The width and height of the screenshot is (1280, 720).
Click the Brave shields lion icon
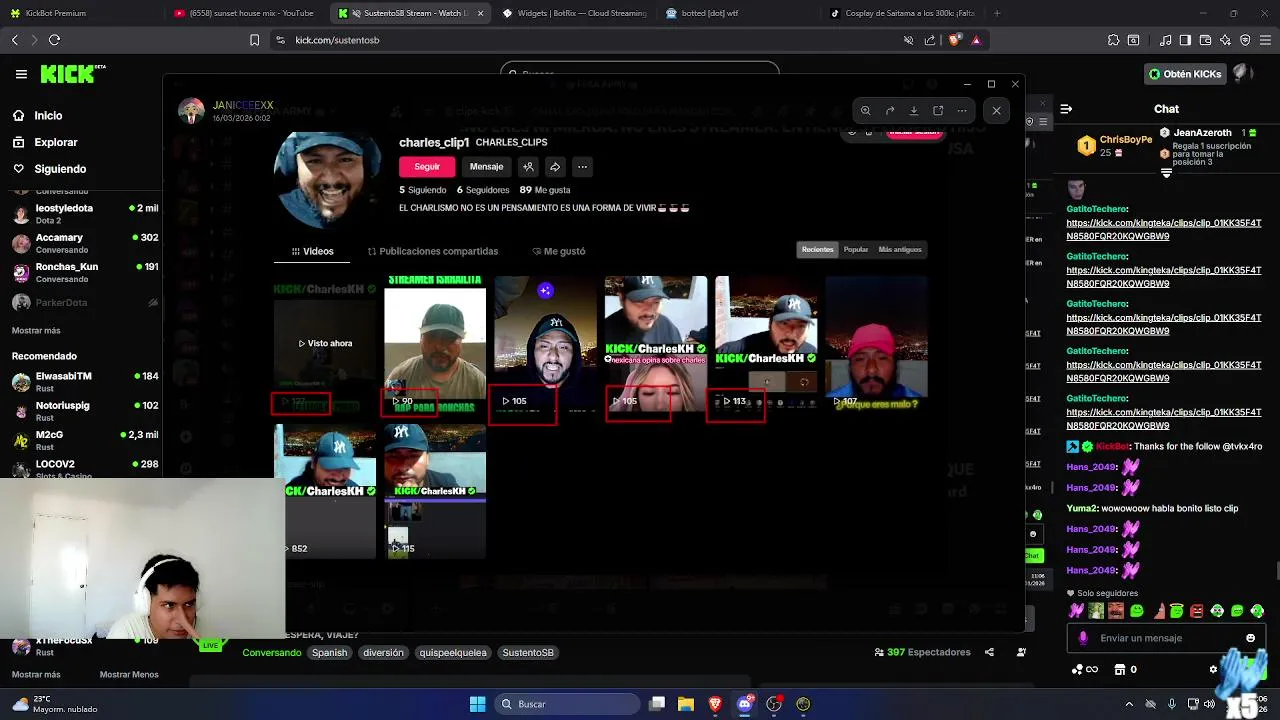coord(954,40)
